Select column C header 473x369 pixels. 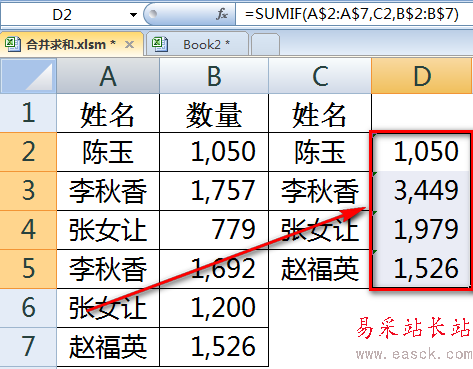320,76
